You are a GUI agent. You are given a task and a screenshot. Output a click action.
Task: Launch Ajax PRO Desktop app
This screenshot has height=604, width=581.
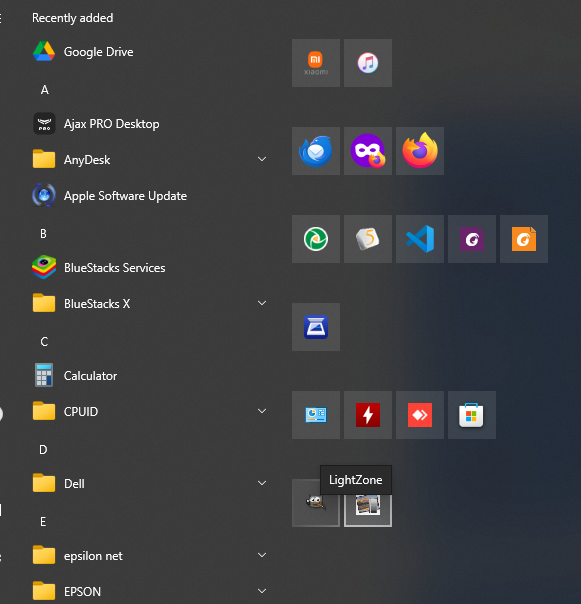(150, 124)
